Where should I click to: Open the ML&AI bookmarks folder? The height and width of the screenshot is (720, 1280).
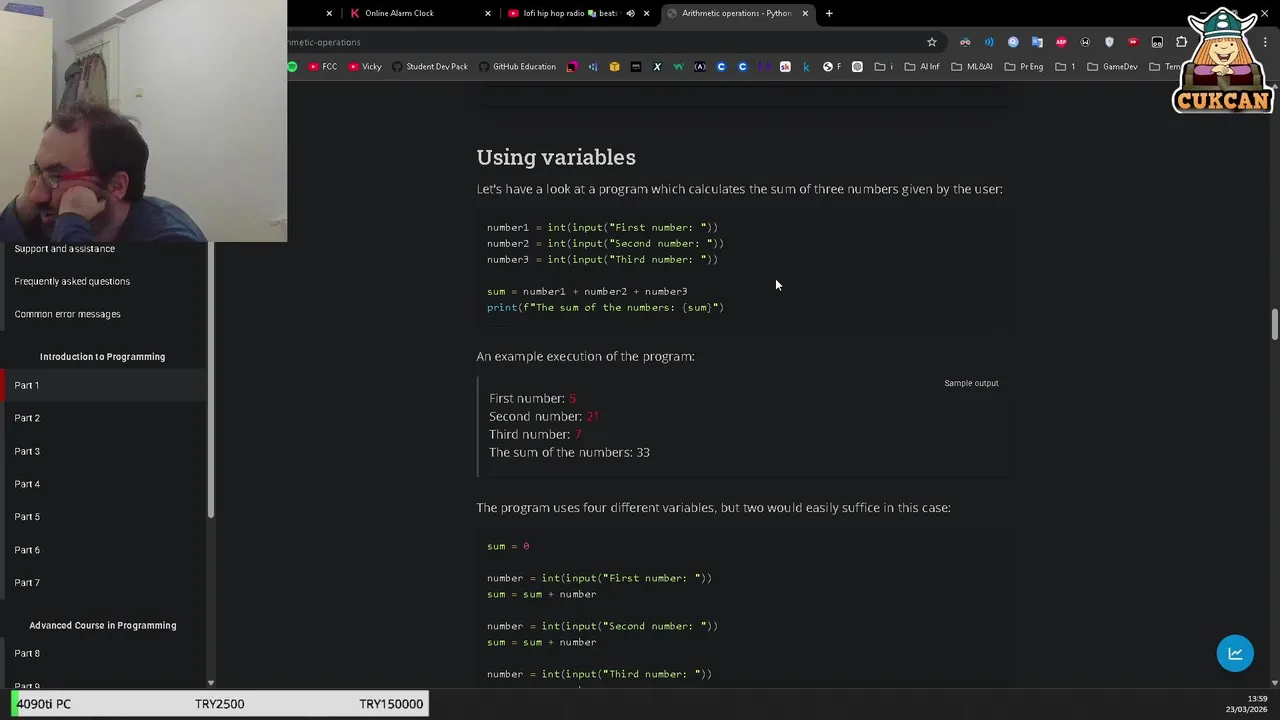[972, 67]
